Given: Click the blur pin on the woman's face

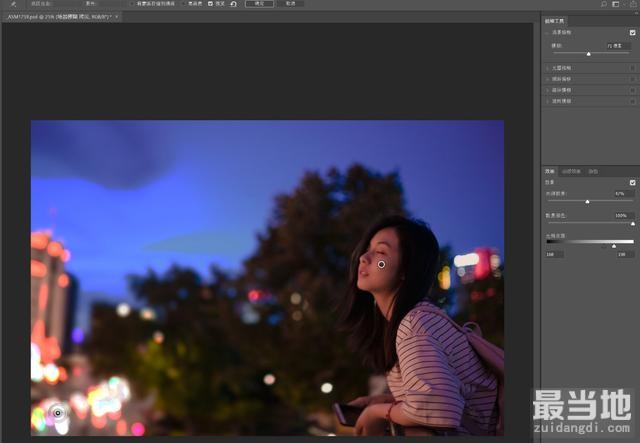Looking at the screenshot, I should [x=381, y=264].
